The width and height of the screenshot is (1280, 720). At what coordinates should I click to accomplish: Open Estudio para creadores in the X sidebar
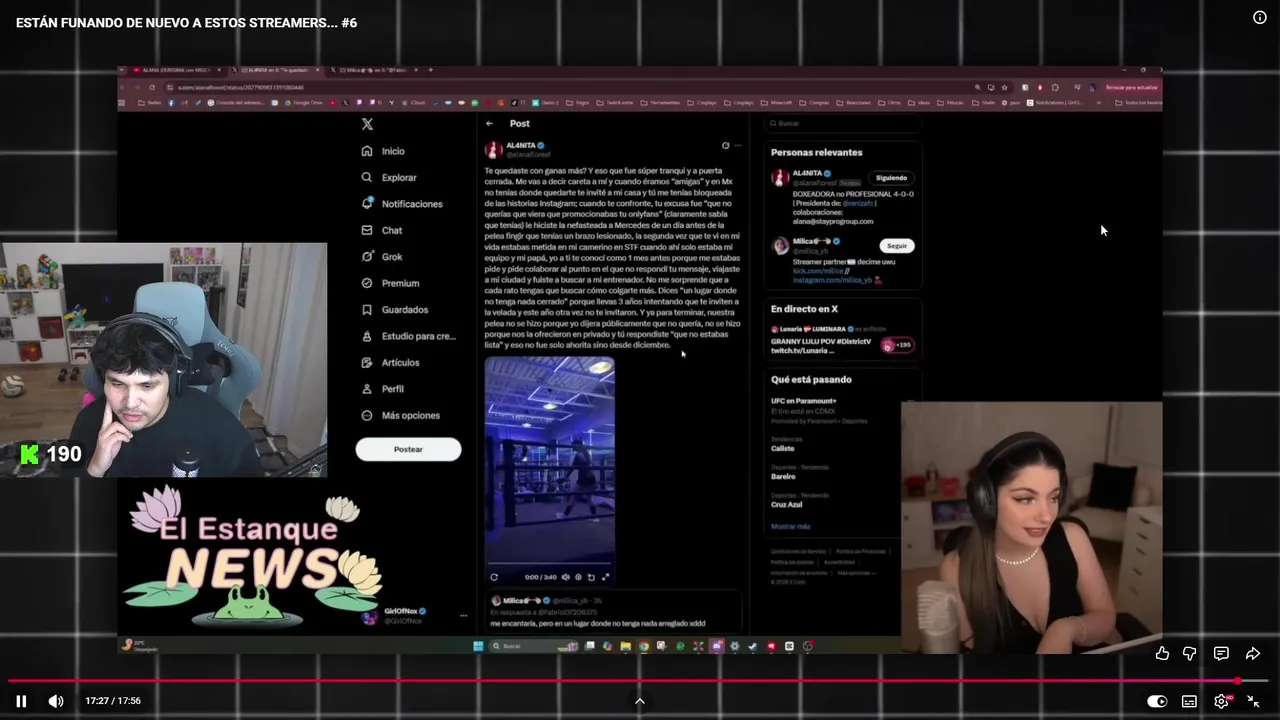(x=408, y=336)
